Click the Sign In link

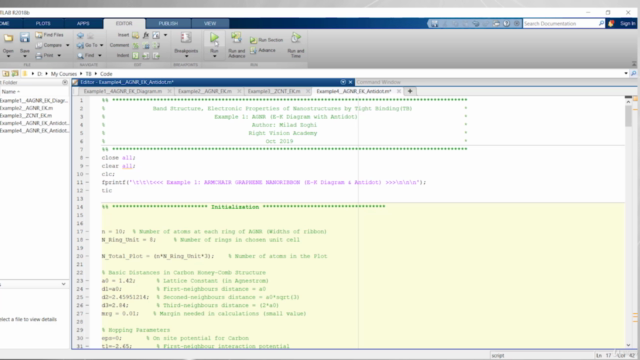click(x=627, y=24)
